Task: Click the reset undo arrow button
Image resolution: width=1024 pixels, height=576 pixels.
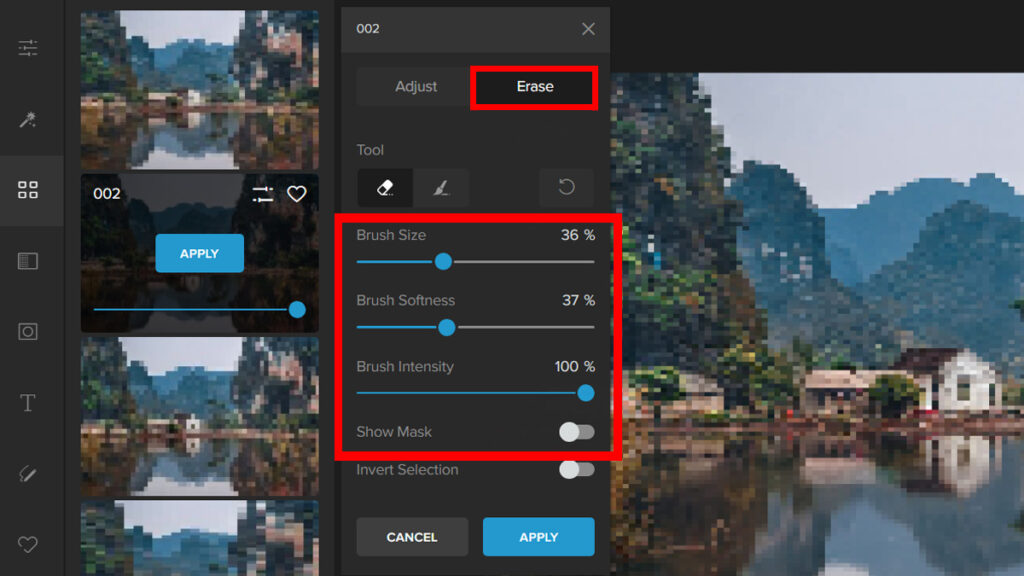Action: pos(566,188)
